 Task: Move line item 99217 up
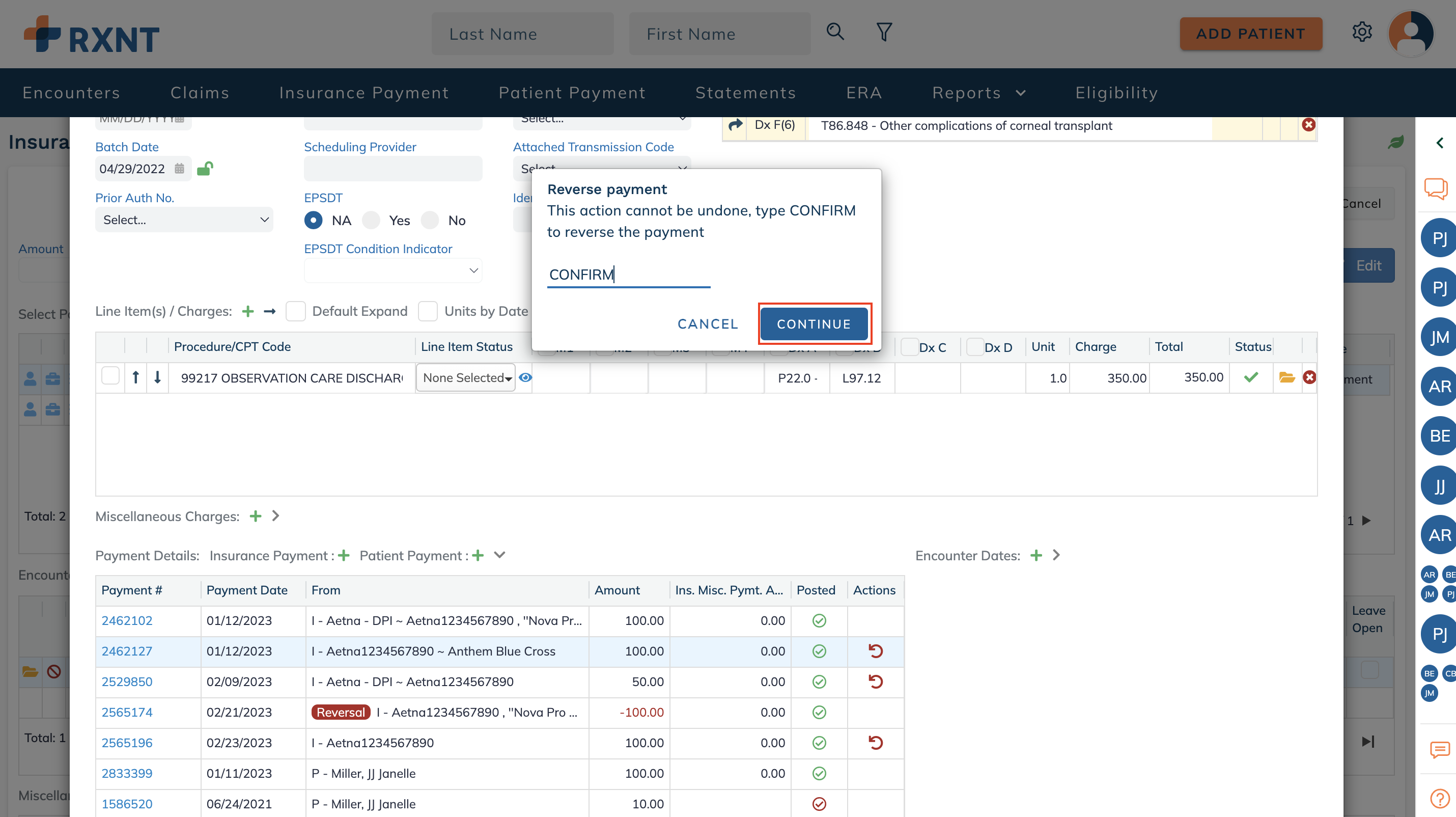[x=135, y=377]
